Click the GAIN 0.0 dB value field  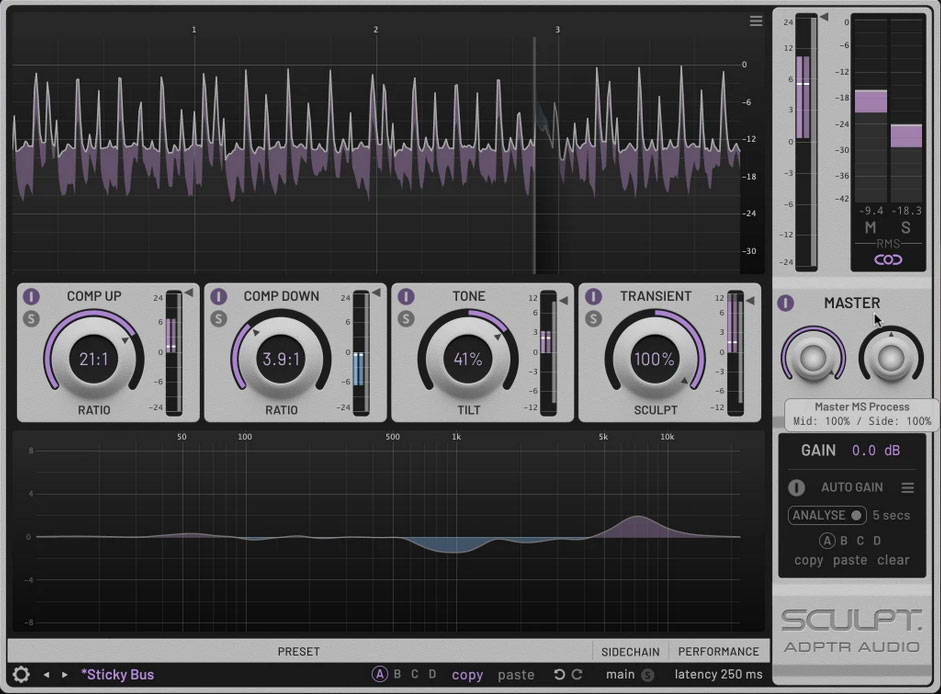pos(876,450)
